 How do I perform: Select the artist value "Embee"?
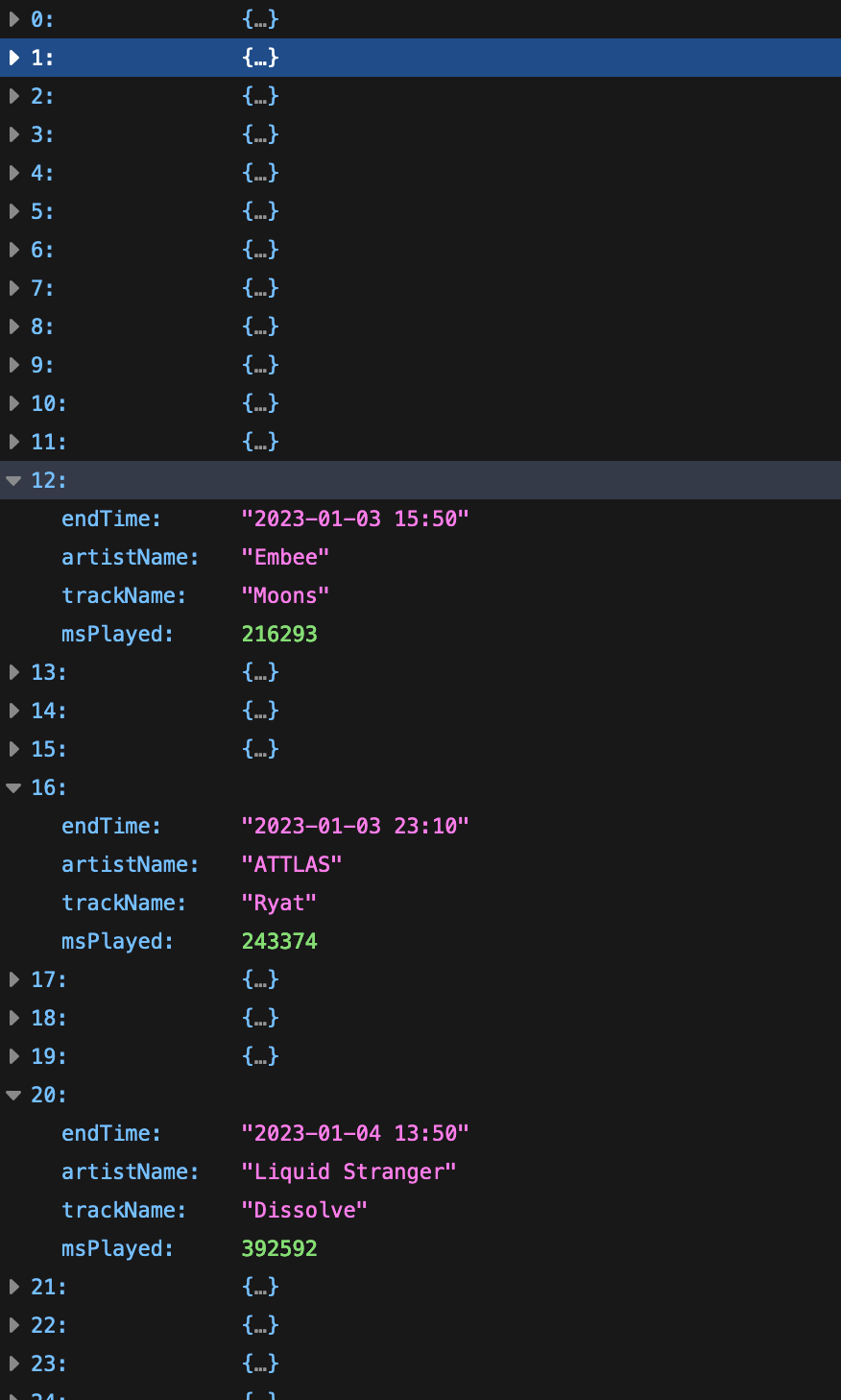285,557
